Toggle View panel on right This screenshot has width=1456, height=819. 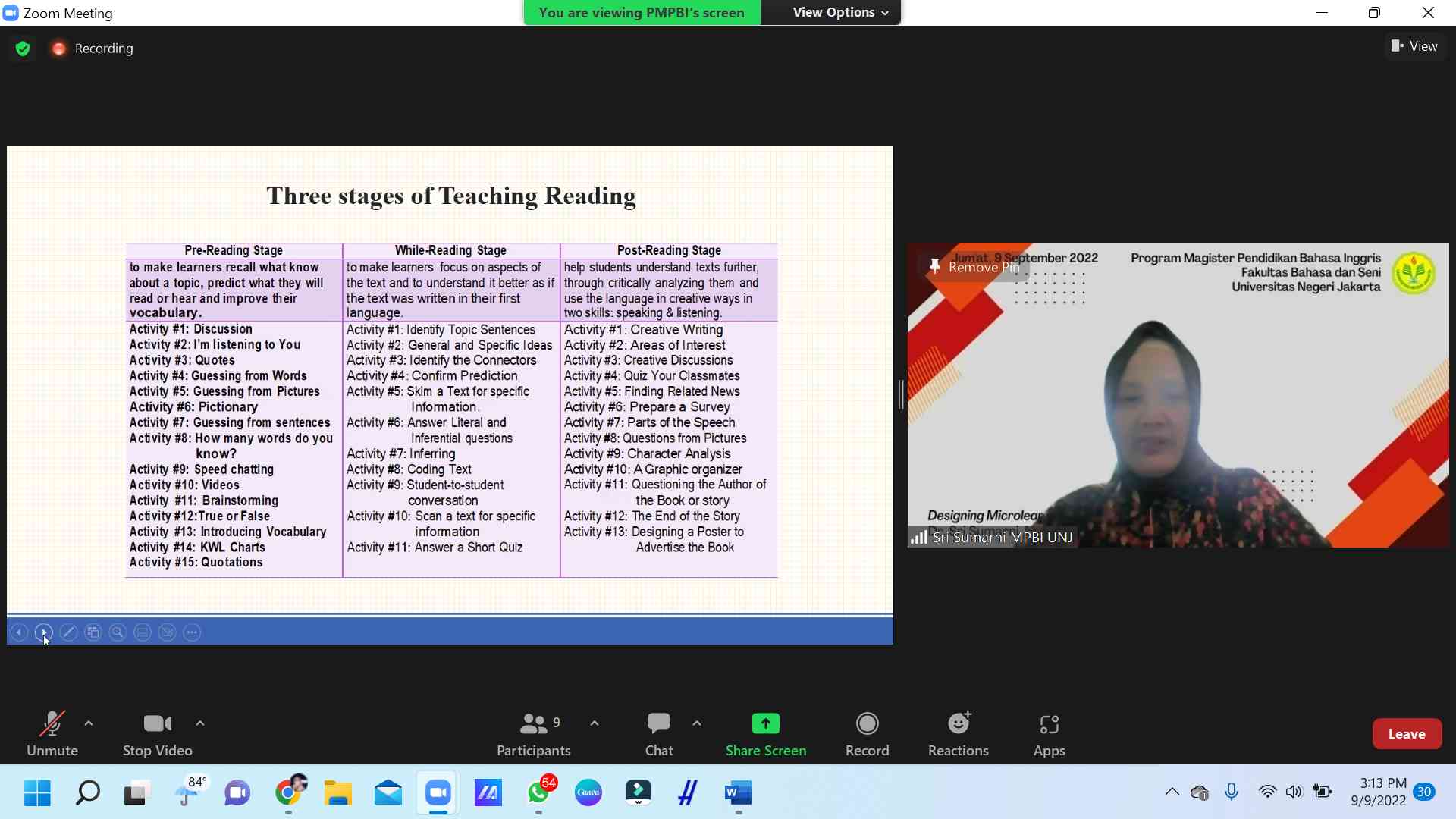(x=1414, y=46)
